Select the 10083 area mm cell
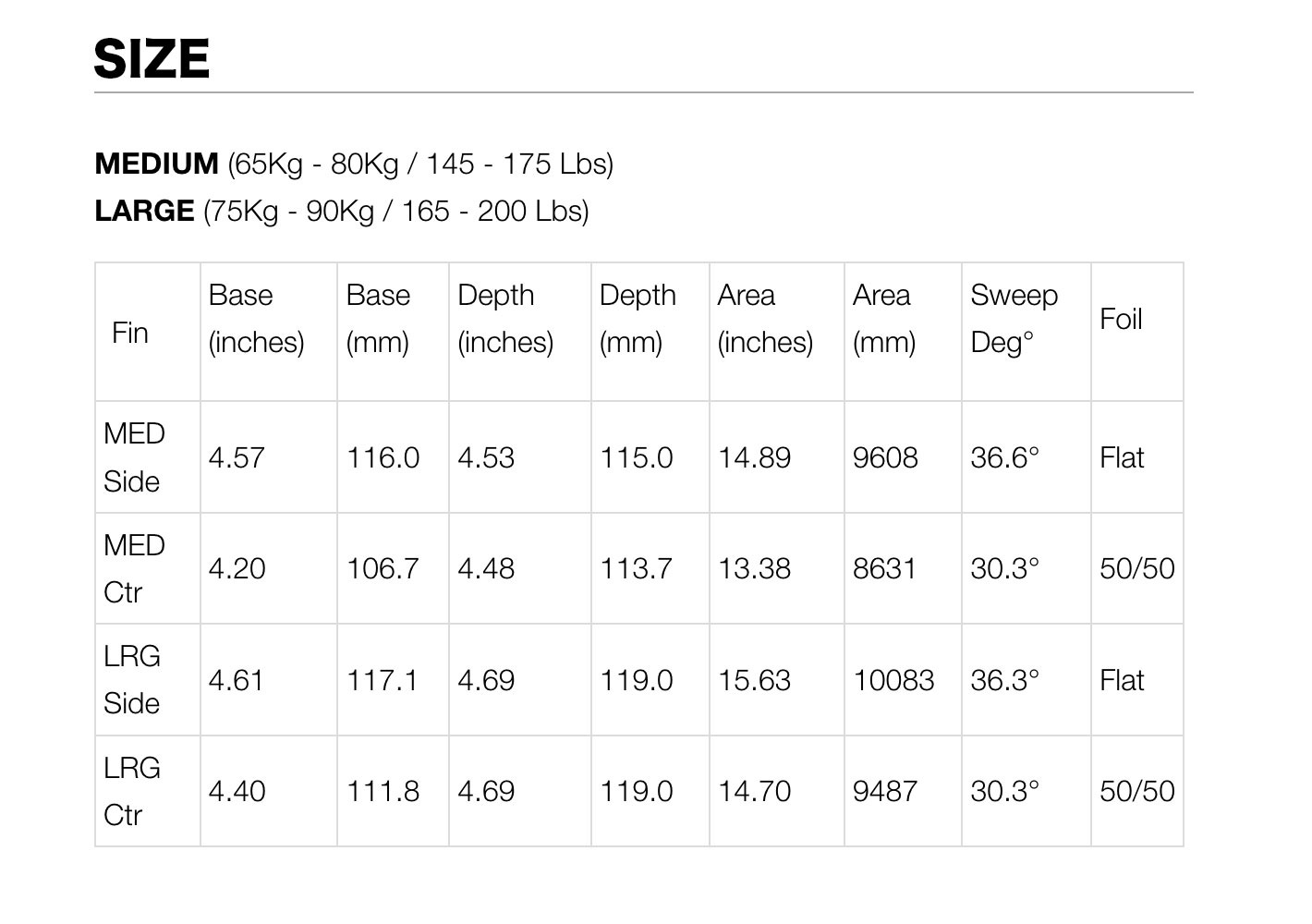 [x=893, y=681]
